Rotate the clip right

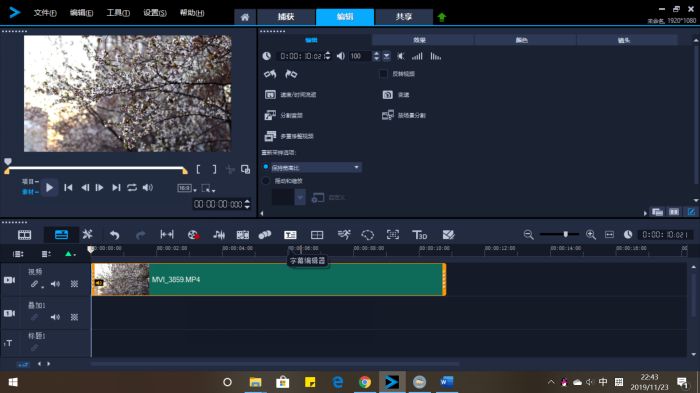[291, 74]
